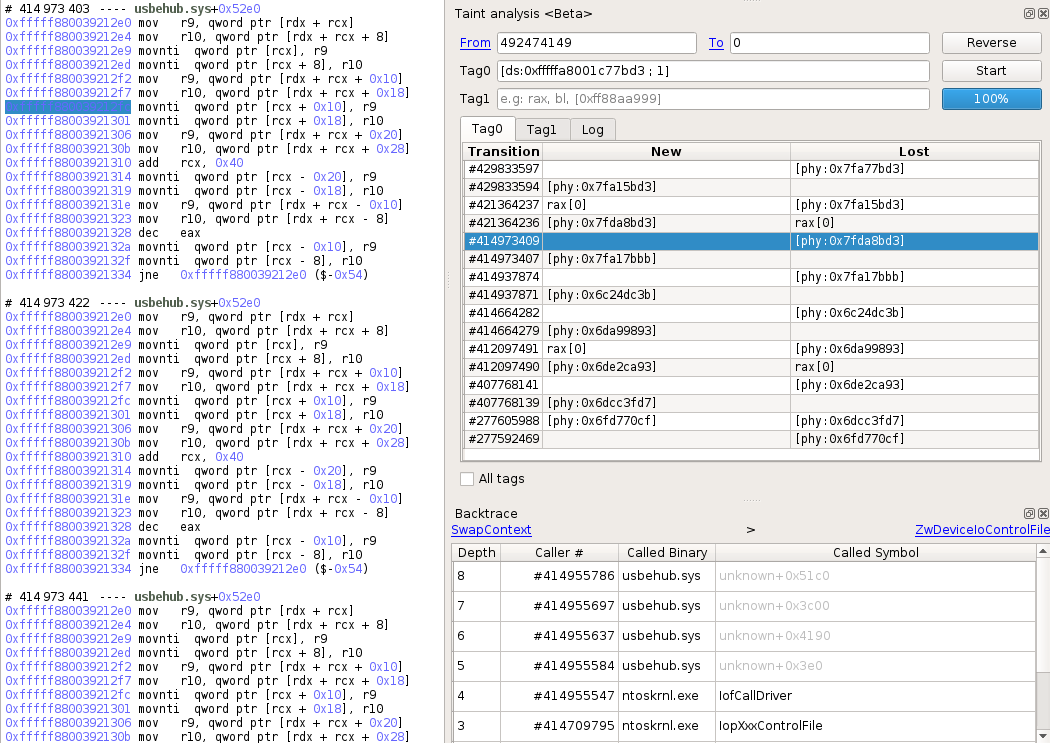The width and height of the screenshot is (1050, 743).
Task: Float the Taint analysis panel
Action: [x=1028, y=14]
